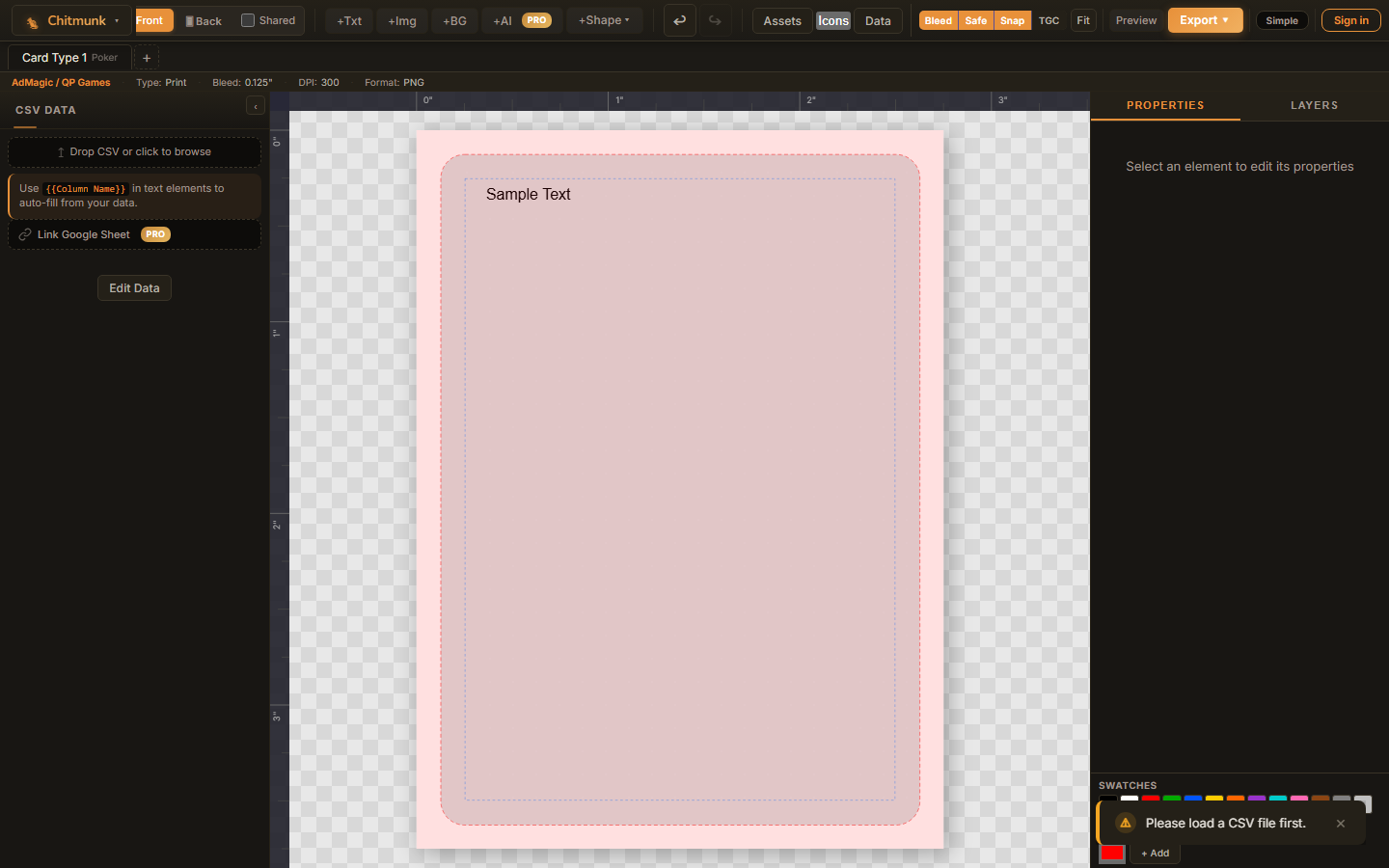Toggle the Bleed guide overlay
This screenshot has height=868, width=1389.
point(939,20)
